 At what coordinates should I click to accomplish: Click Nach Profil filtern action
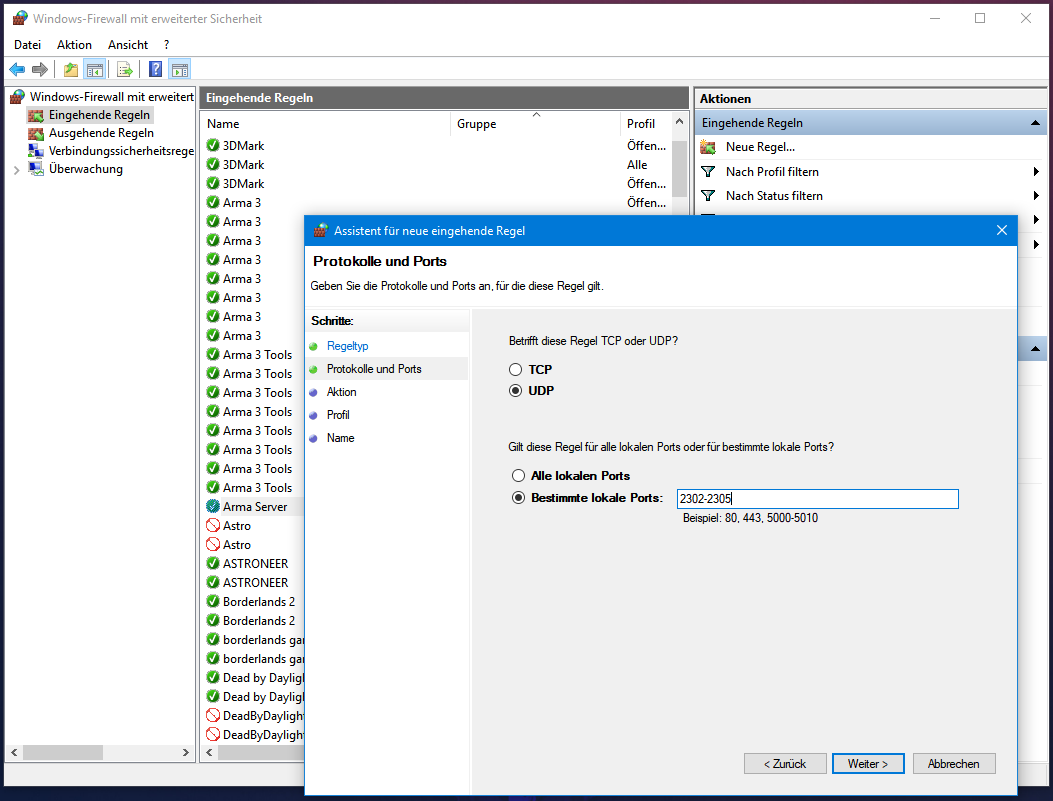coord(772,172)
